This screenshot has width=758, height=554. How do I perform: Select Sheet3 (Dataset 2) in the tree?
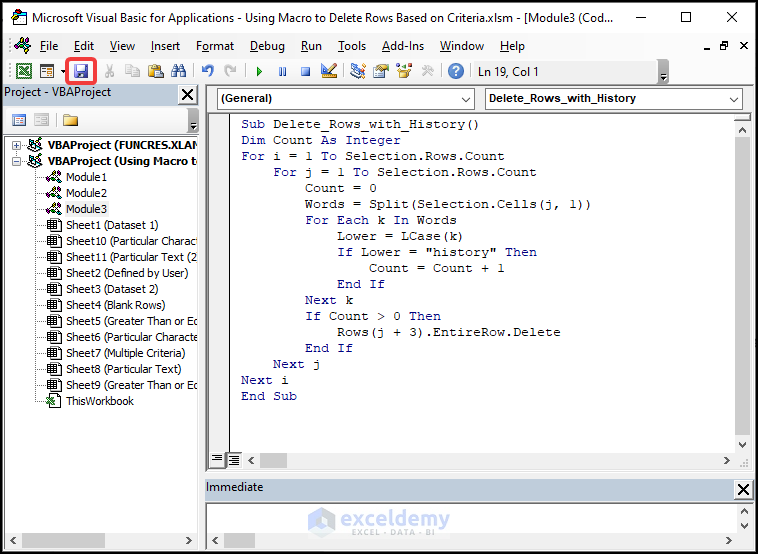[112, 289]
